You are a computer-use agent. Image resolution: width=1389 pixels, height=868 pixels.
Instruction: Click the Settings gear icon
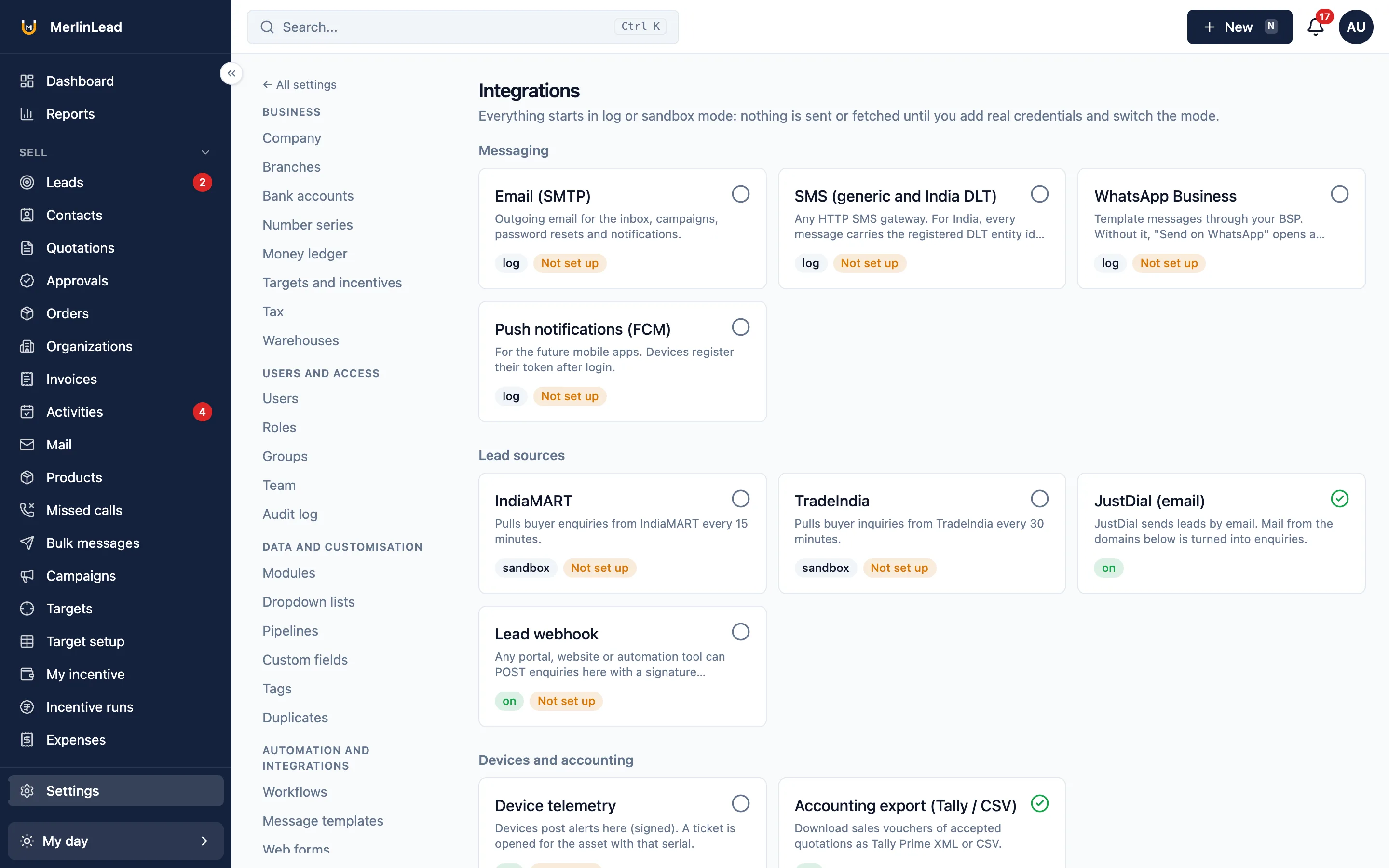coord(27,790)
